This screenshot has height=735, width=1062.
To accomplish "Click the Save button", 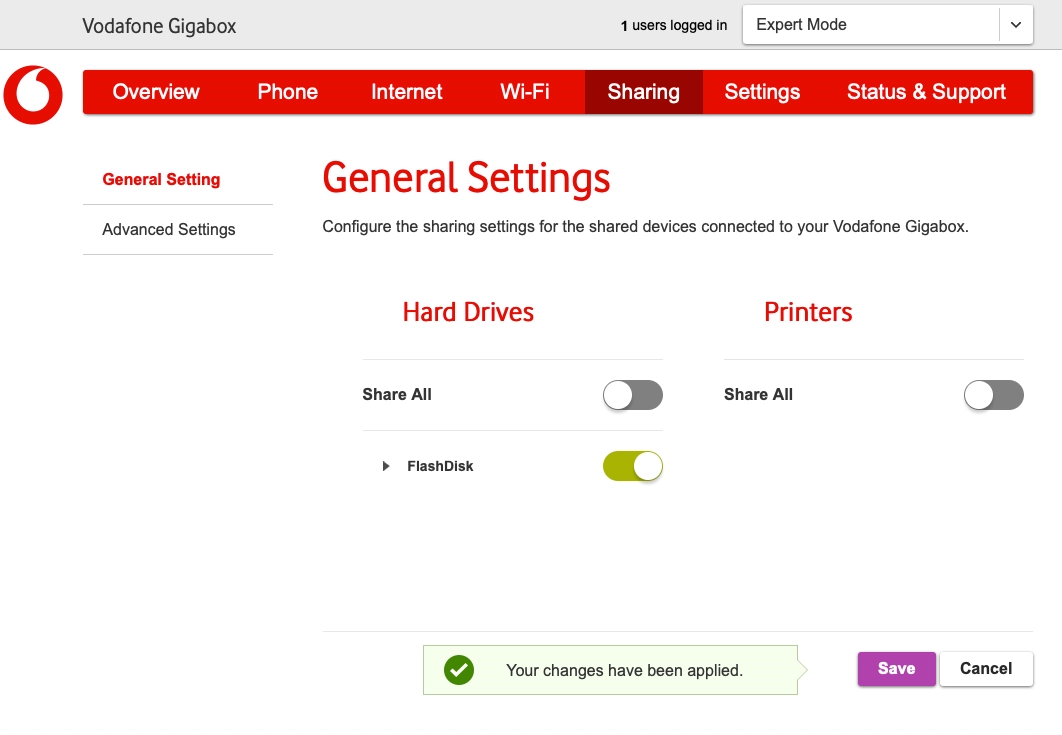I will point(896,668).
